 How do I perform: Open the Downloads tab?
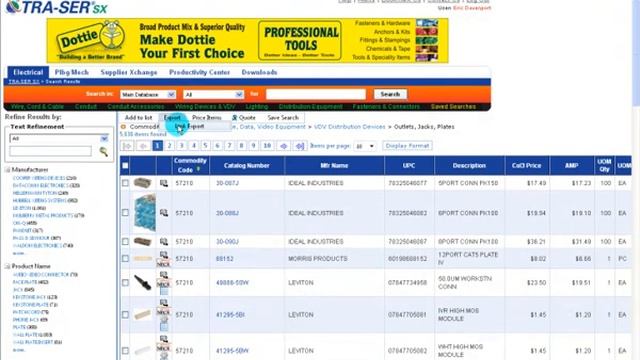click(x=259, y=72)
